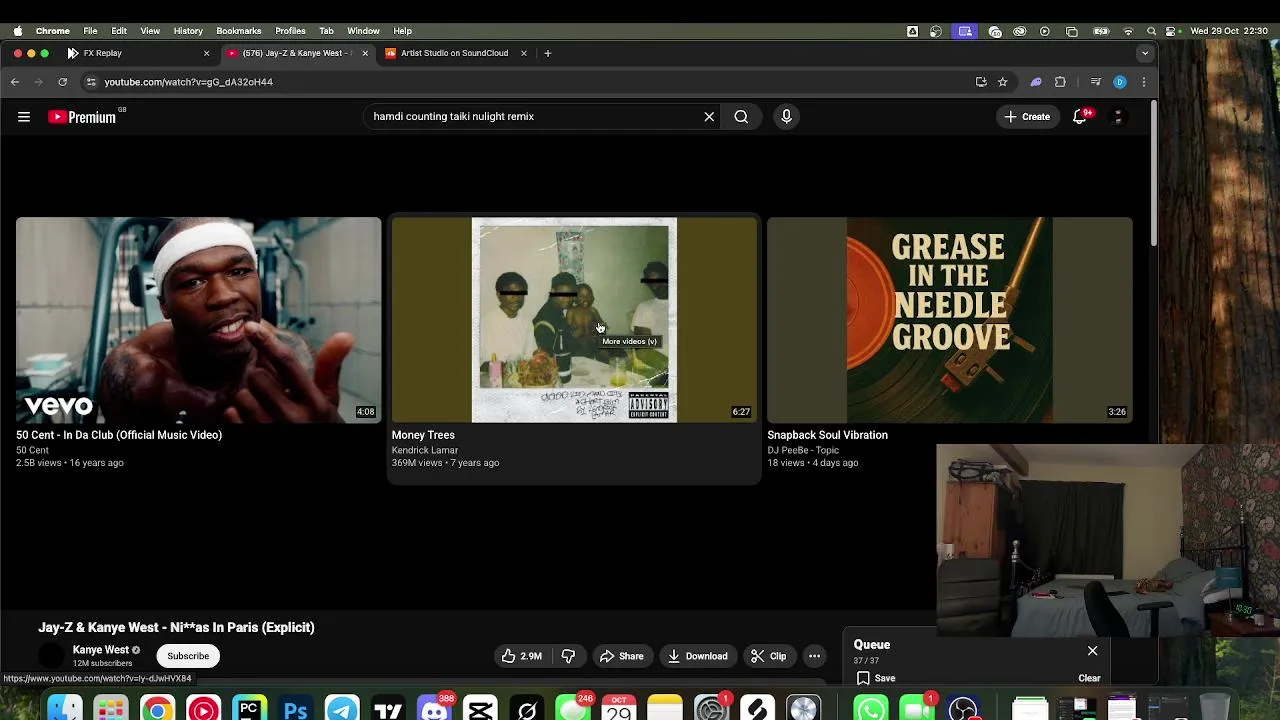
Task: Go back with the browser back arrow
Action: [x=15, y=82]
